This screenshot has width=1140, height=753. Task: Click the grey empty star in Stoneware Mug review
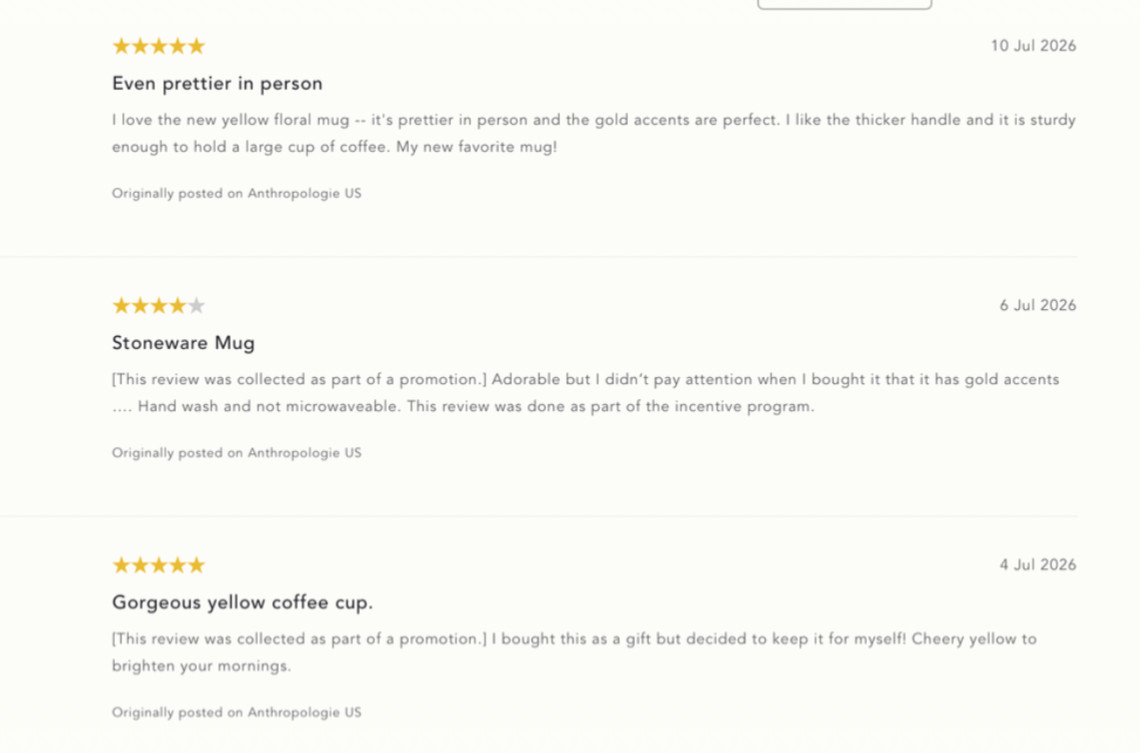coord(196,306)
